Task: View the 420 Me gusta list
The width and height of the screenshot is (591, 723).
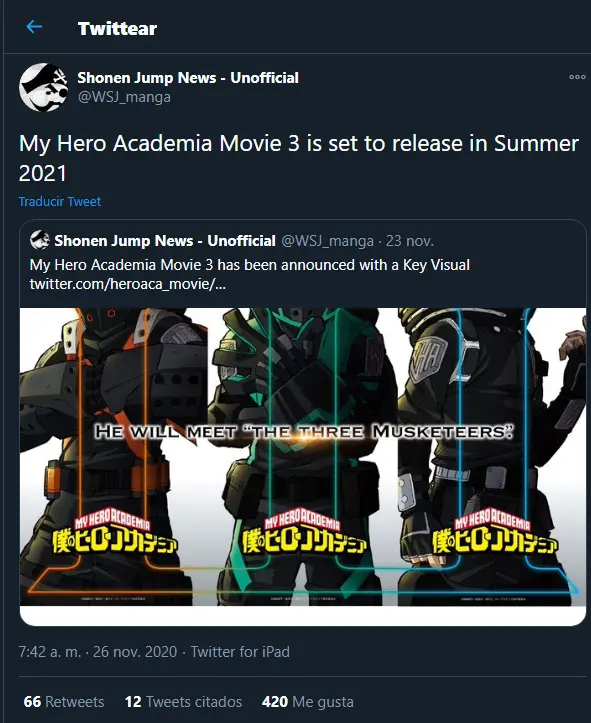Action: (x=307, y=701)
